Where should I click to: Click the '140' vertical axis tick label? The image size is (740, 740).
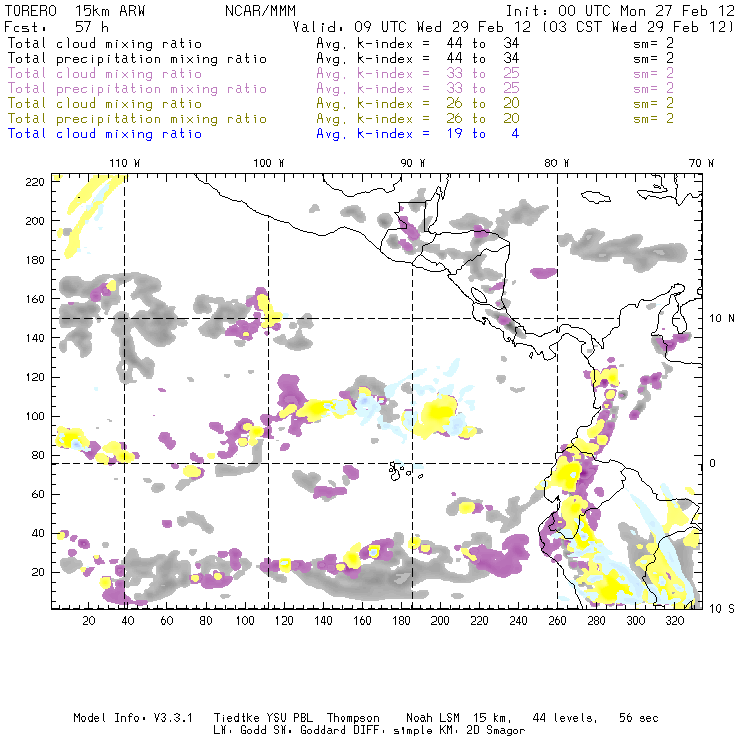[35, 338]
